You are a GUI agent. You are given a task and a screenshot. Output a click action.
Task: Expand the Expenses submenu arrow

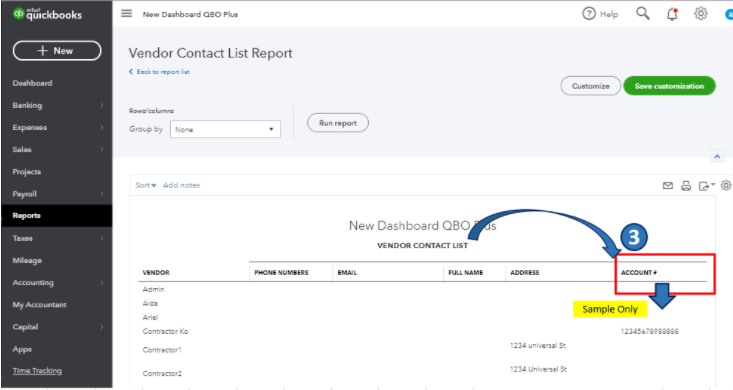[x=101, y=127]
